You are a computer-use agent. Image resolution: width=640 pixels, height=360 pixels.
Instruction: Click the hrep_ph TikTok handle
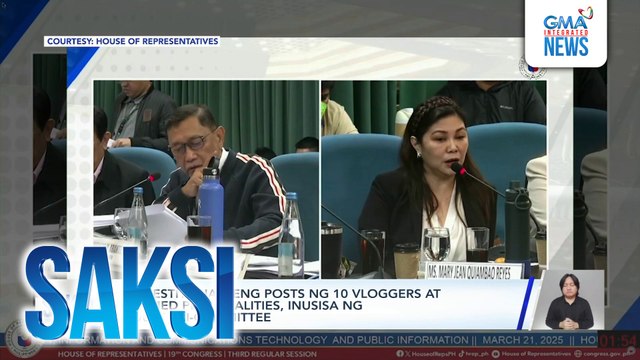tap(477, 354)
